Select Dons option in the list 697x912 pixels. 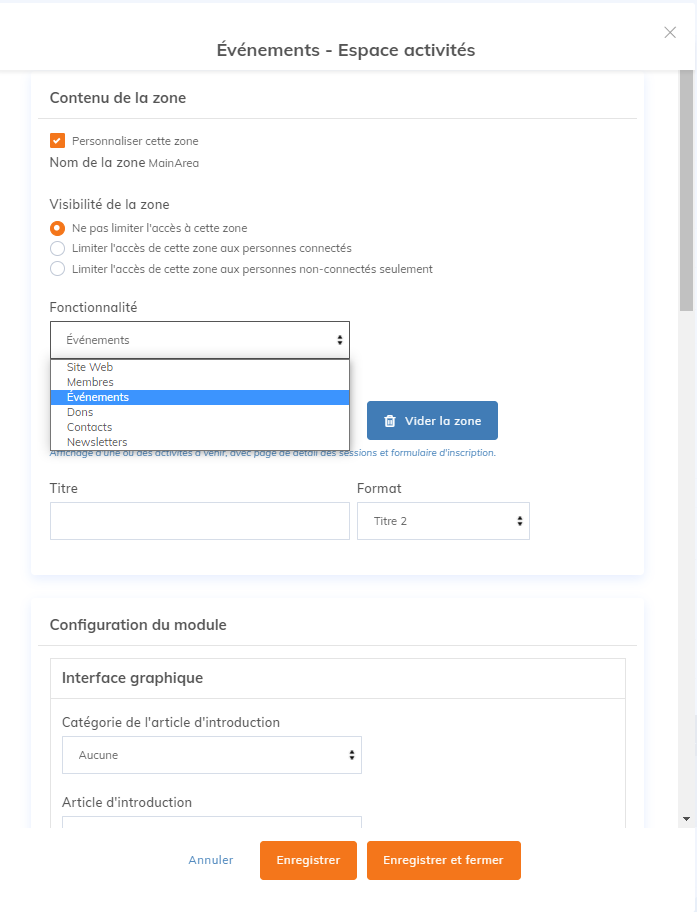80,412
